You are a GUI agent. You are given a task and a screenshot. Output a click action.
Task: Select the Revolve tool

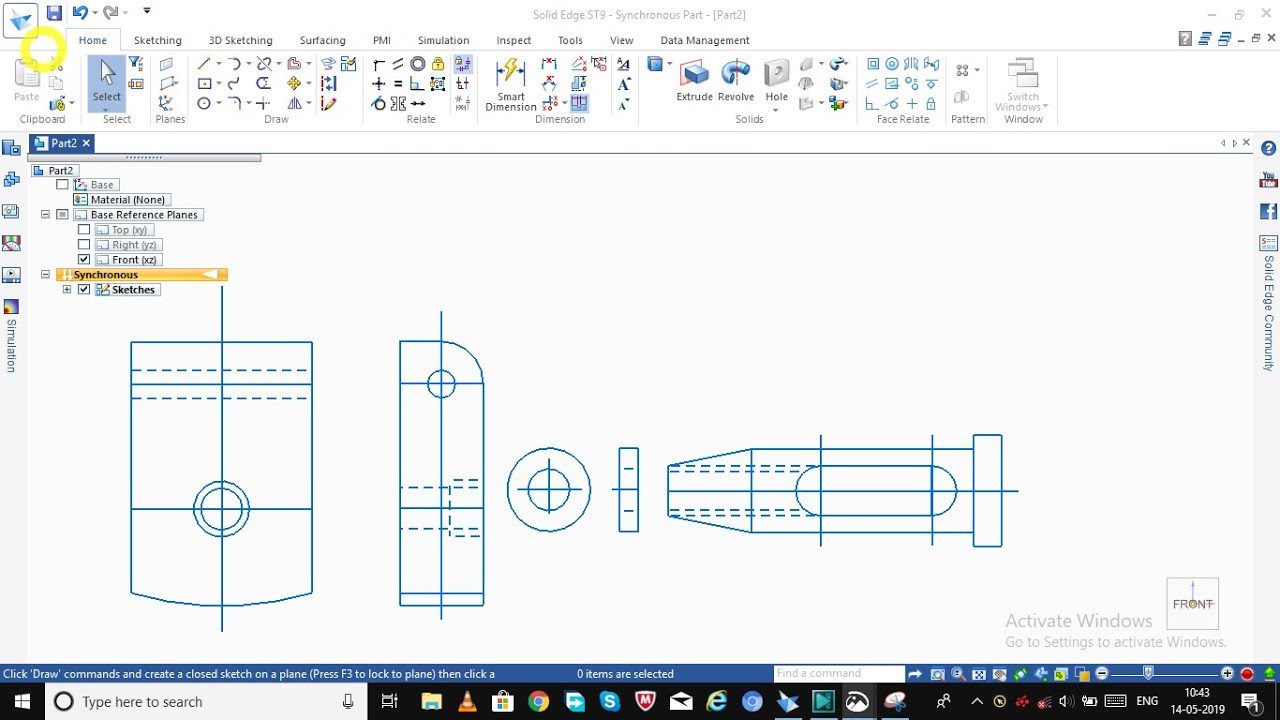(x=735, y=81)
